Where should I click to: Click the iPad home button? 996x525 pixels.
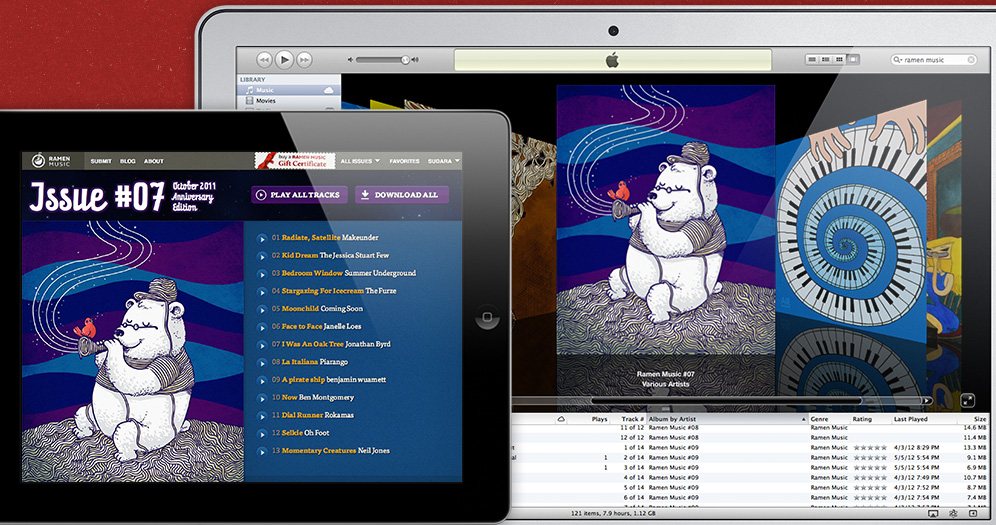pos(487,317)
